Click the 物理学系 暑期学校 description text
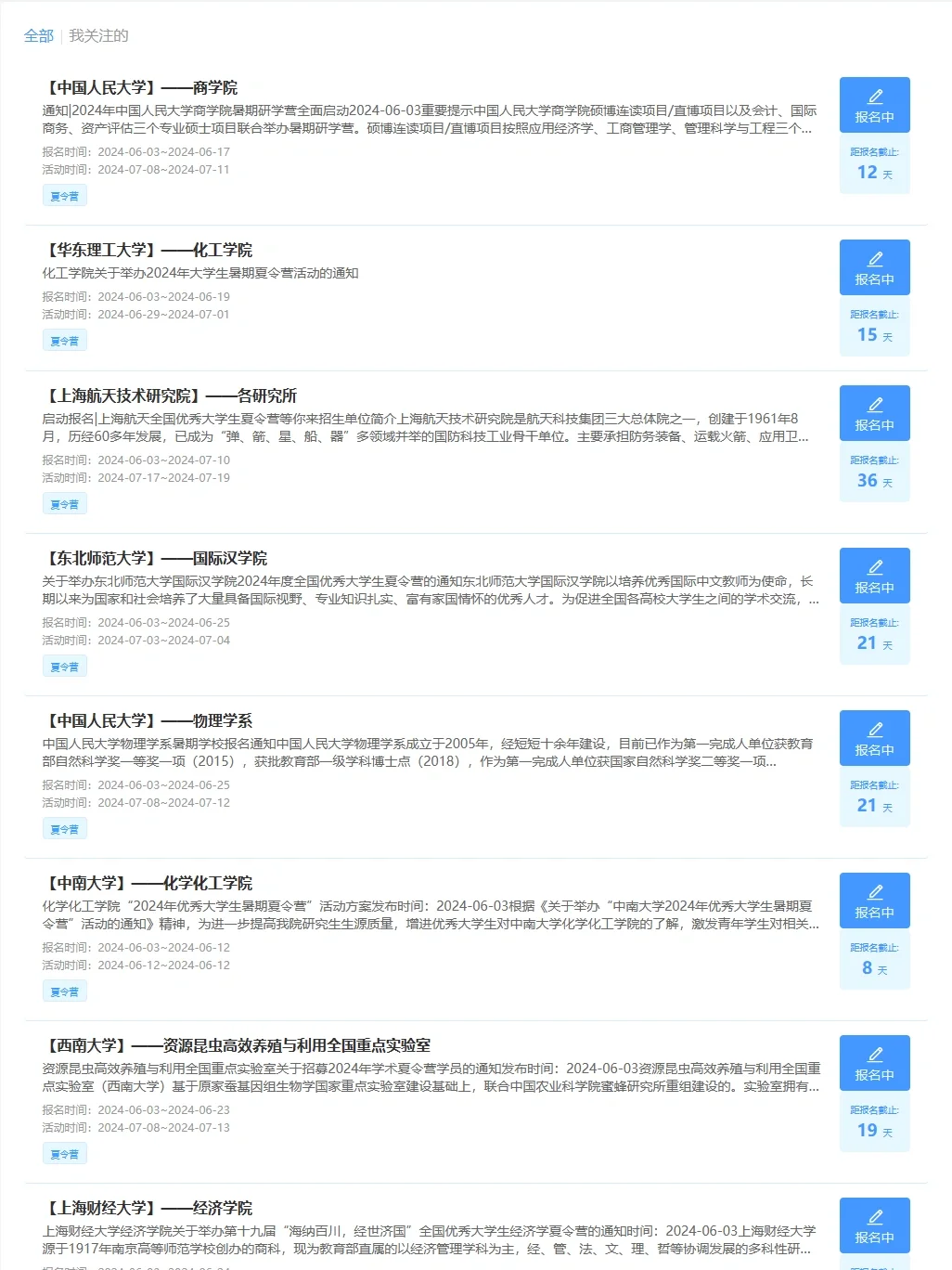Viewport: 952px width, 1270px height. (428, 753)
